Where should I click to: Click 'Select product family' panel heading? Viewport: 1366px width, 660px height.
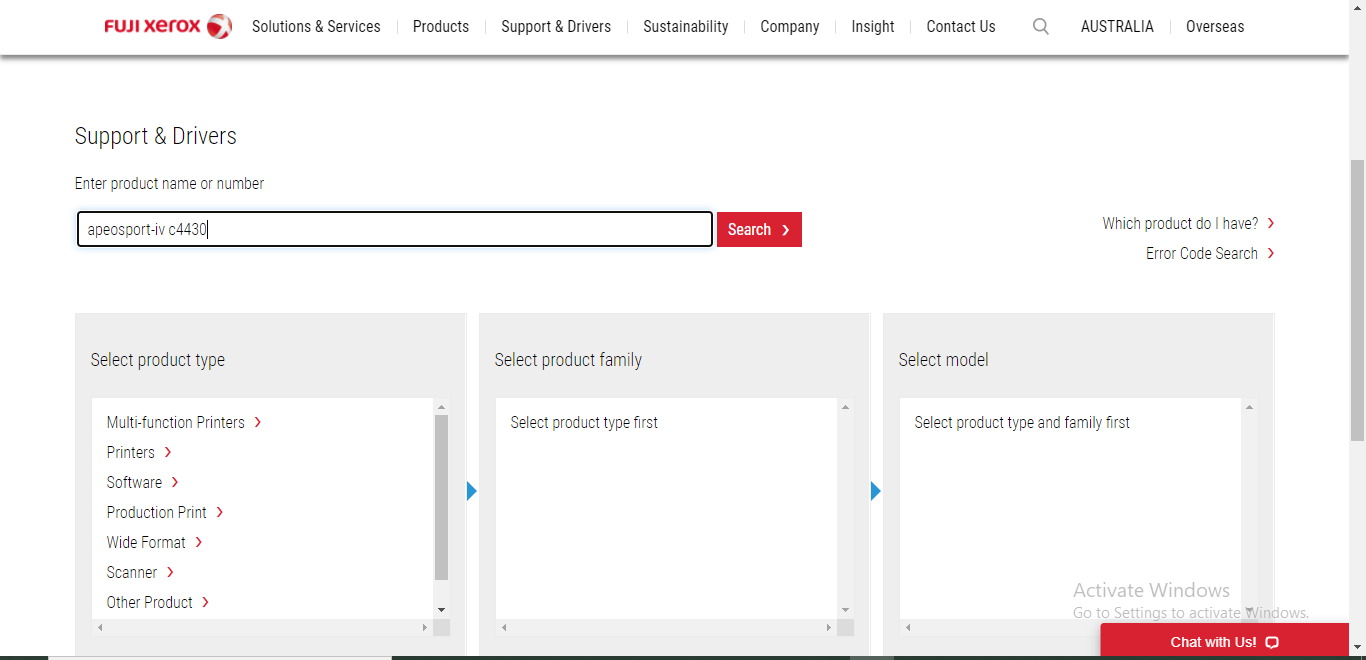click(x=568, y=360)
